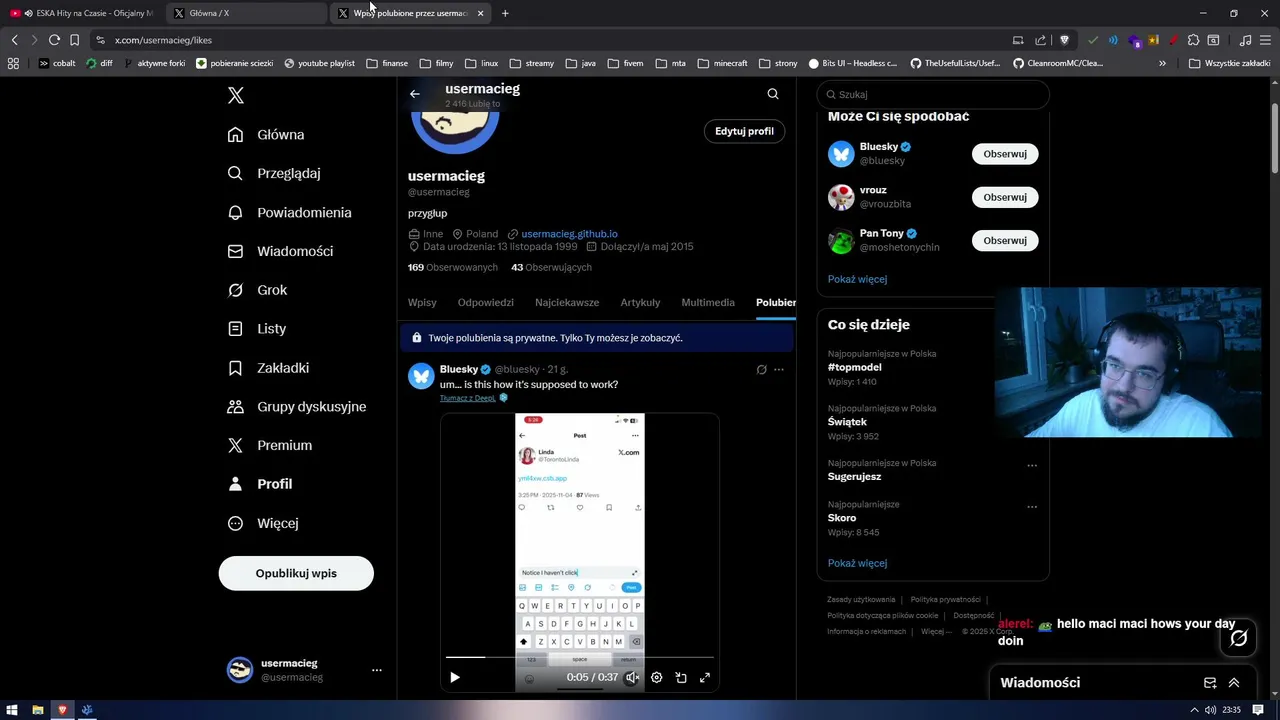Toggle video picture-in-picture icon

click(x=681, y=677)
